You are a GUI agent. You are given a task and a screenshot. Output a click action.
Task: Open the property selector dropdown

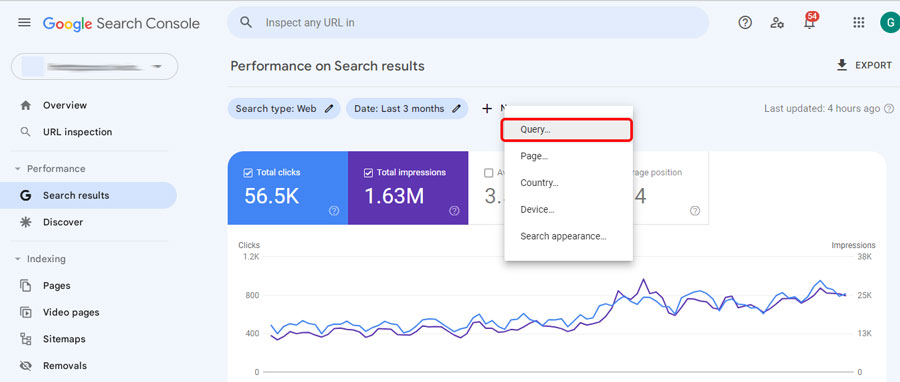click(95, 67)
